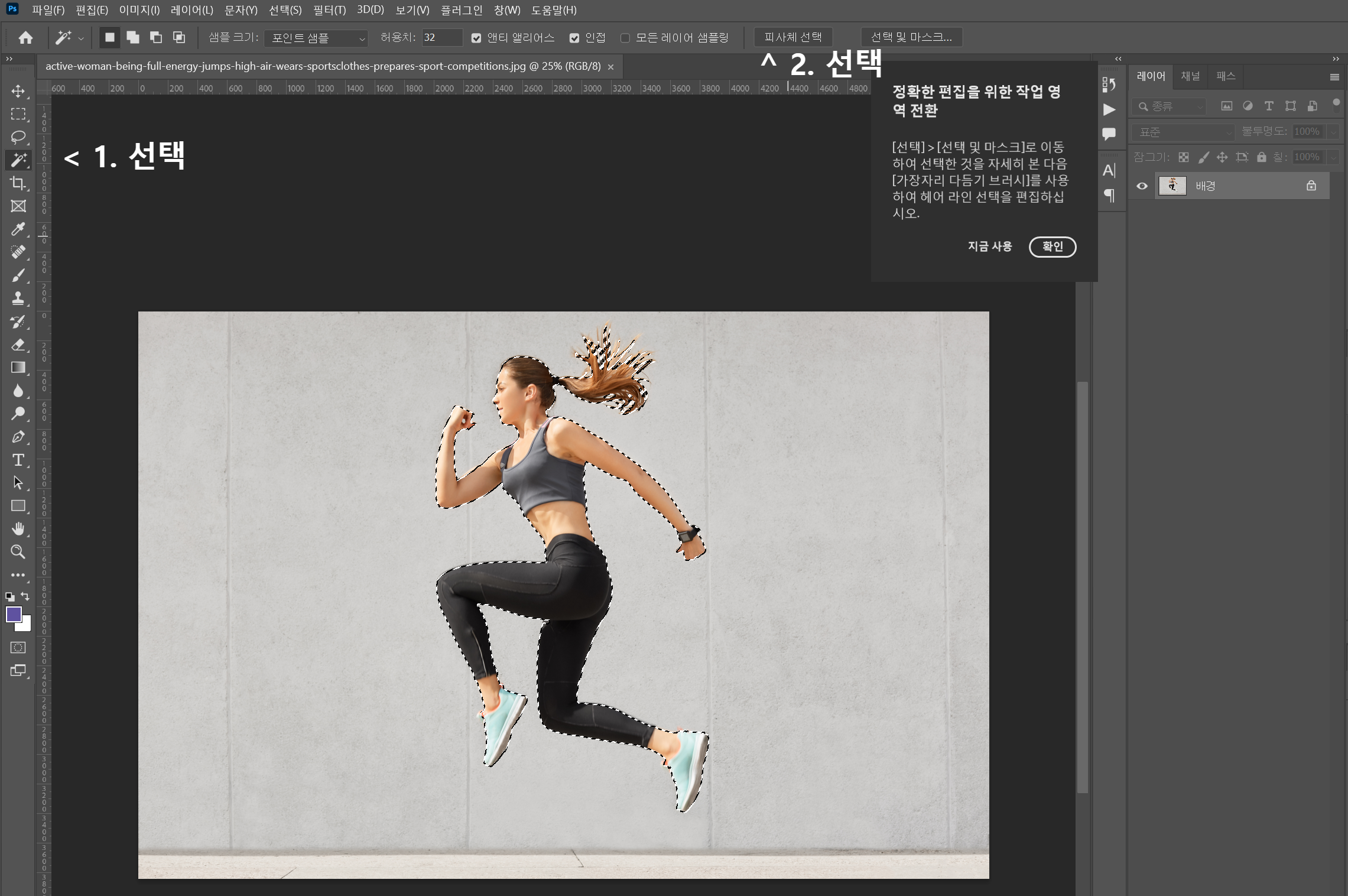Switch to the 채널 tab
This screenshot has height=896, width=1348.
(1190, 76)
